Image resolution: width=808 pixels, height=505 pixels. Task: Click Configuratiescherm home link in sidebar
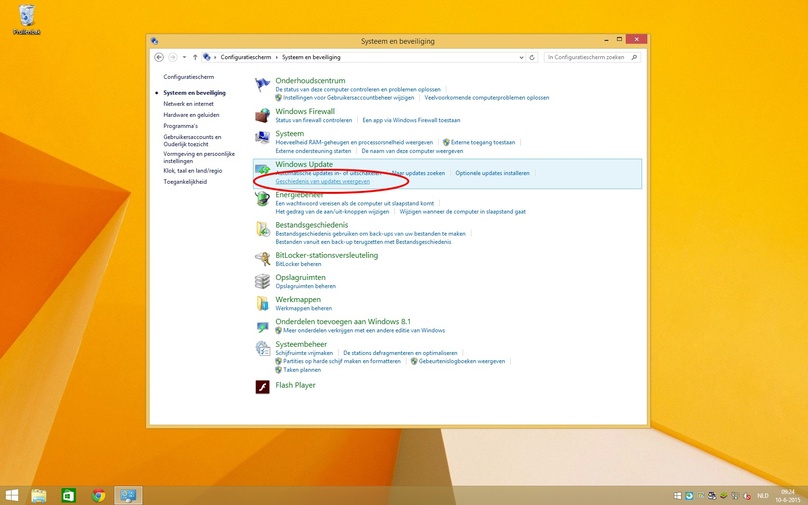pyautogui.click(x=189, y=77)
